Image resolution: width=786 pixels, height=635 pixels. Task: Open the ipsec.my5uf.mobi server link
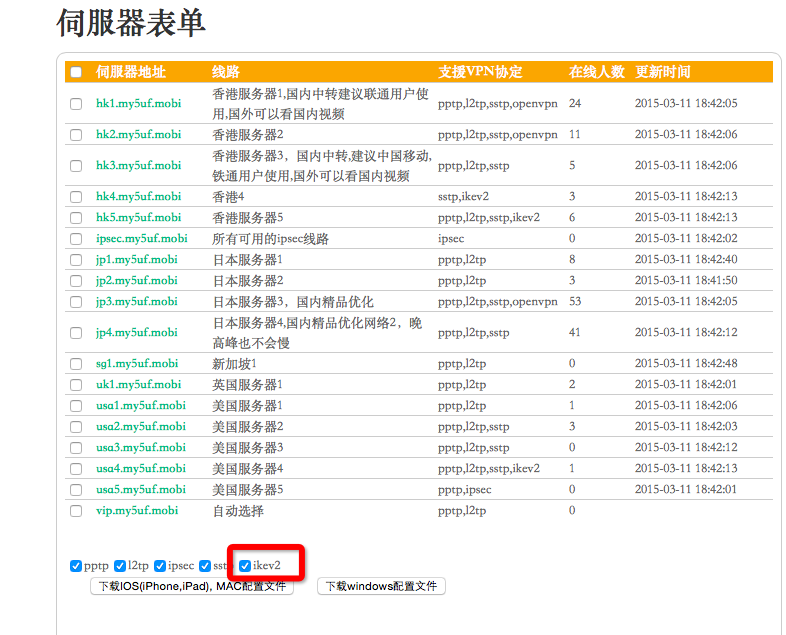pos(141,238)
